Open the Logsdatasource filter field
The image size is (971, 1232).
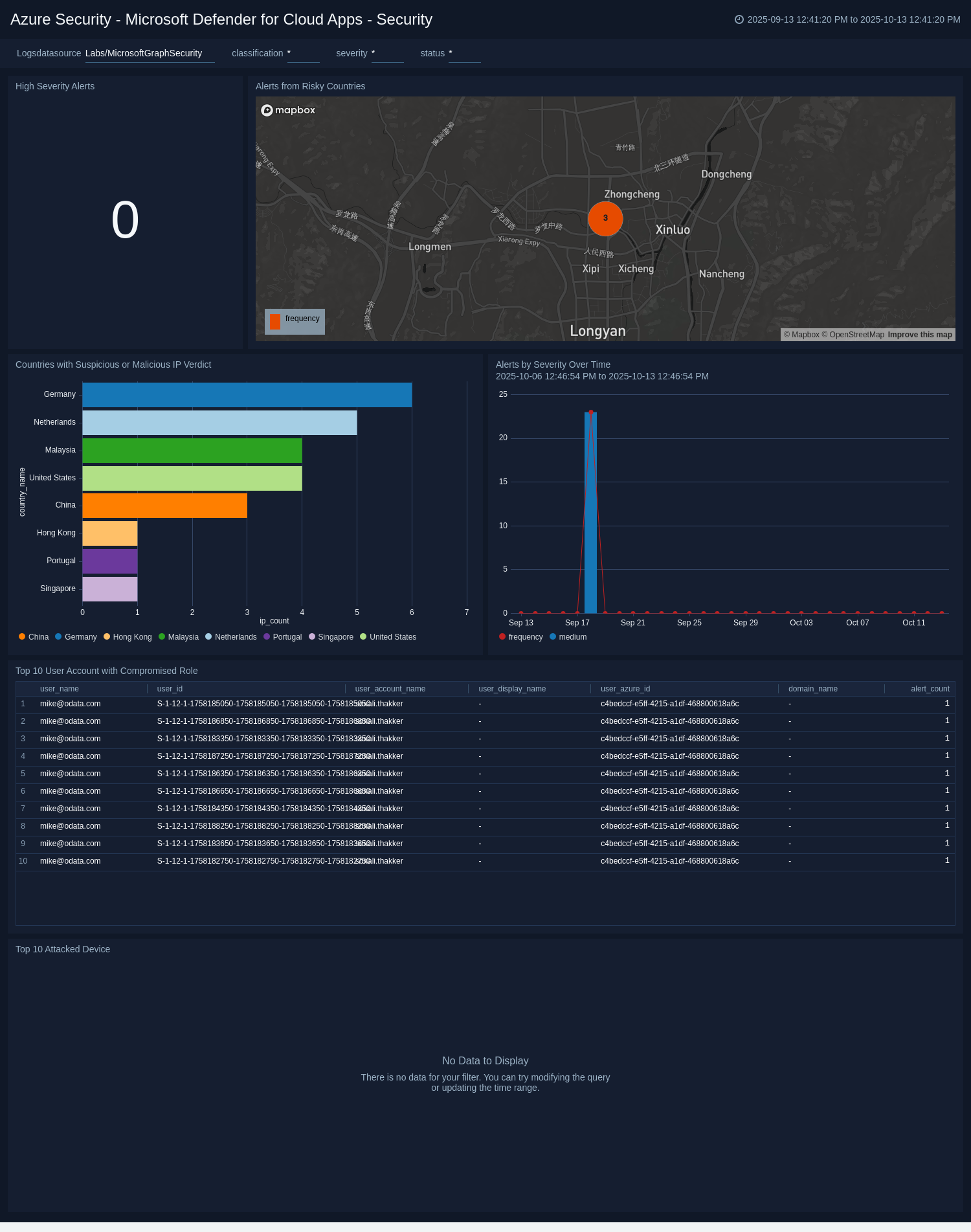(x=150, y=54)
